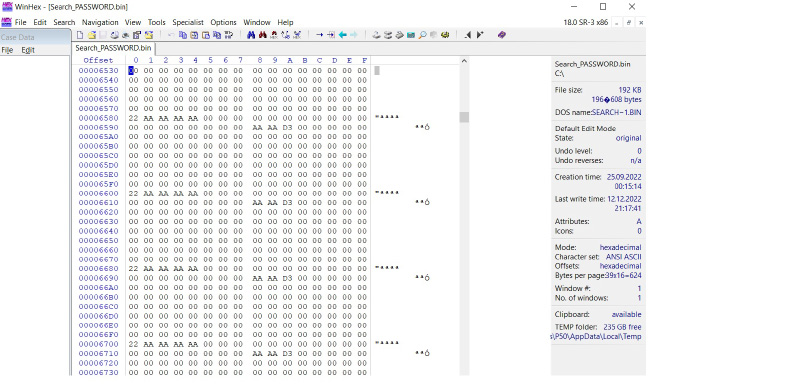Open the Specialist menu
Screen dimensions: 800x389
[x=188, y=22]
